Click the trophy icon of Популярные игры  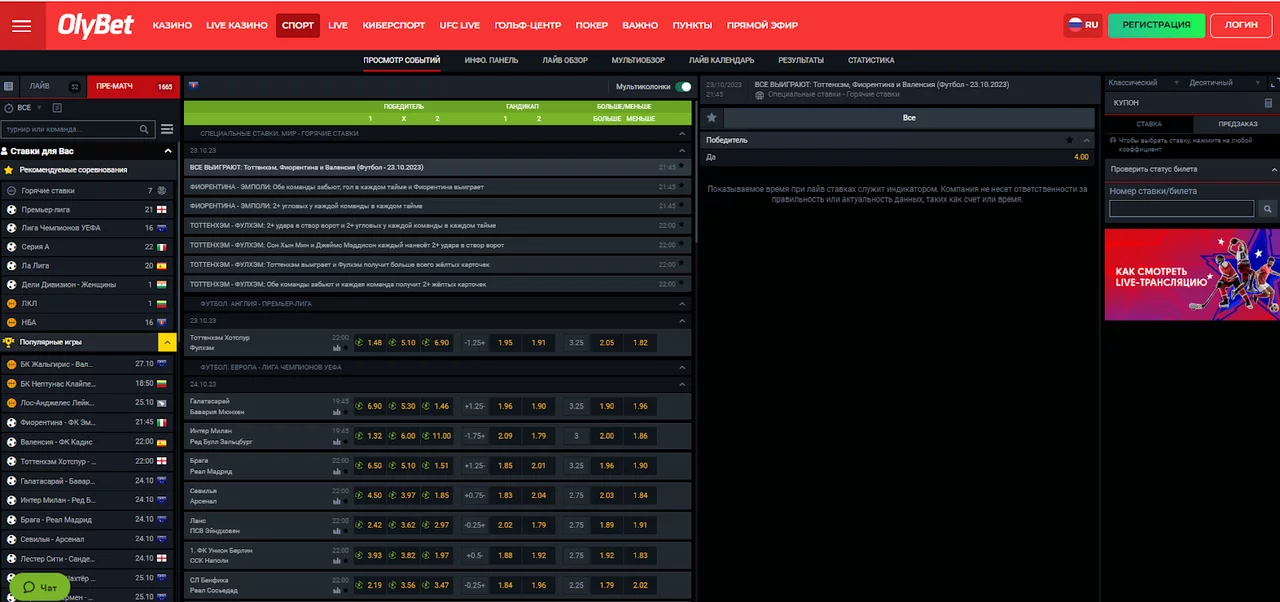(x=9, y=341)
